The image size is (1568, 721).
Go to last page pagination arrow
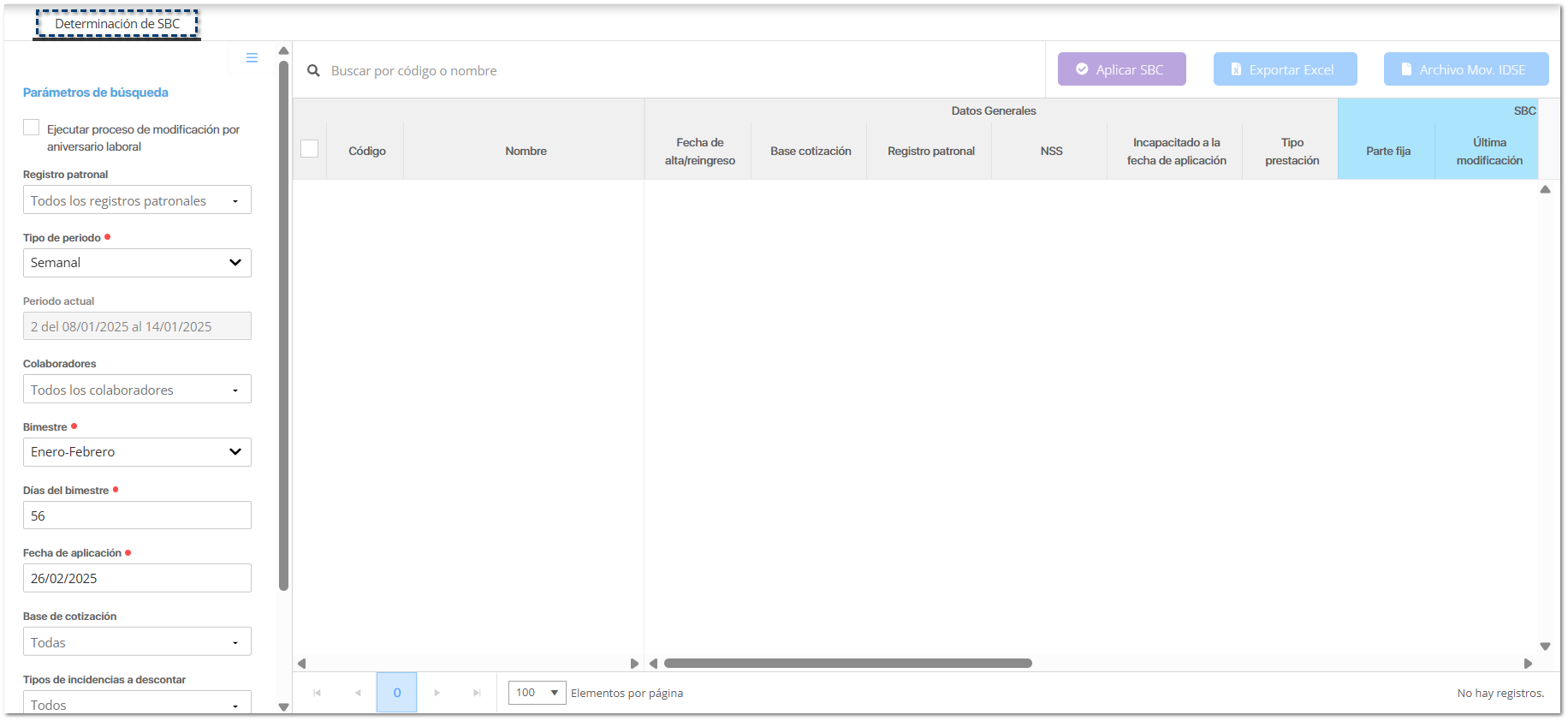point(477,693)
